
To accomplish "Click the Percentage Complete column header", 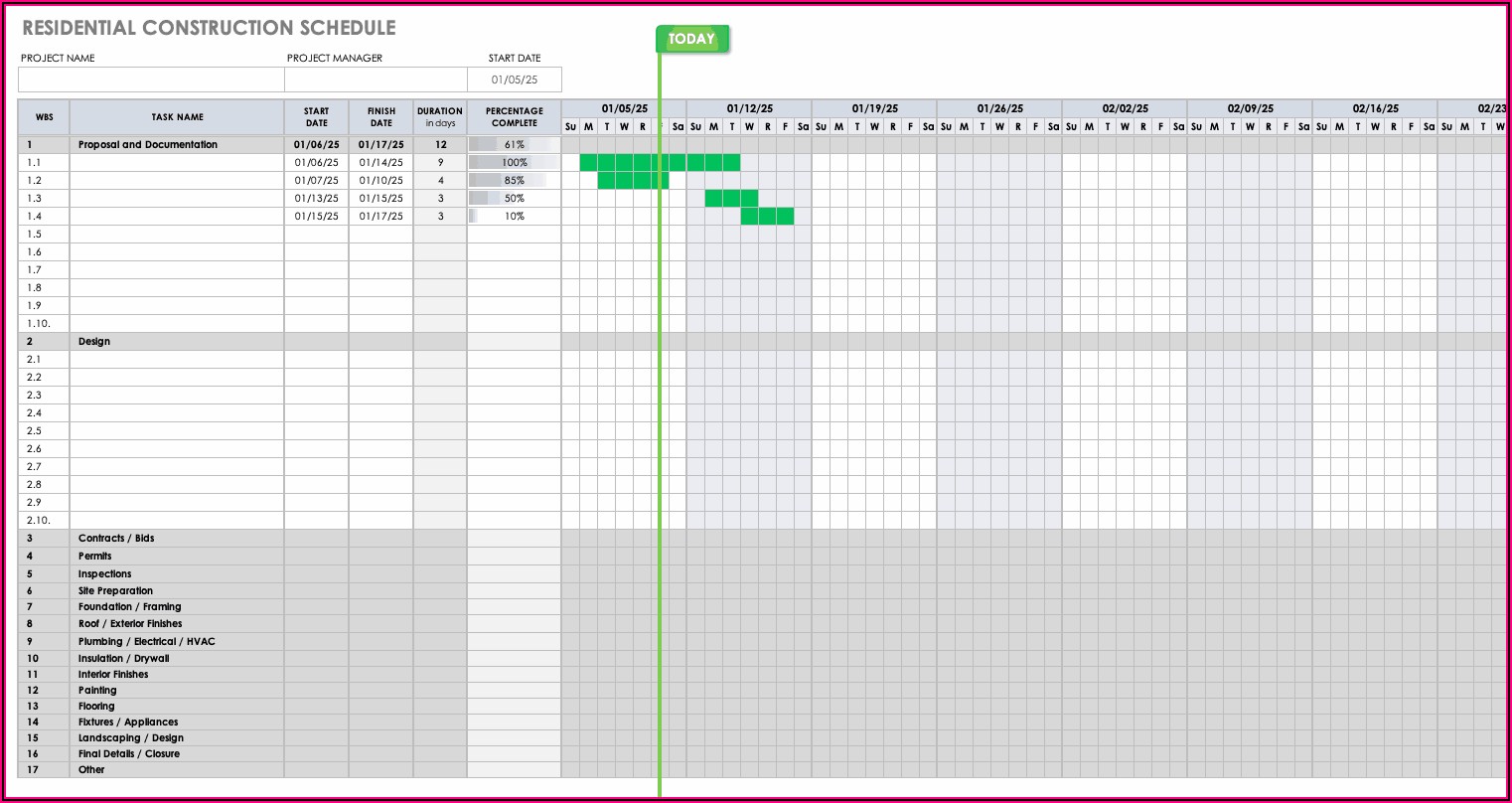I will (514, 117).
